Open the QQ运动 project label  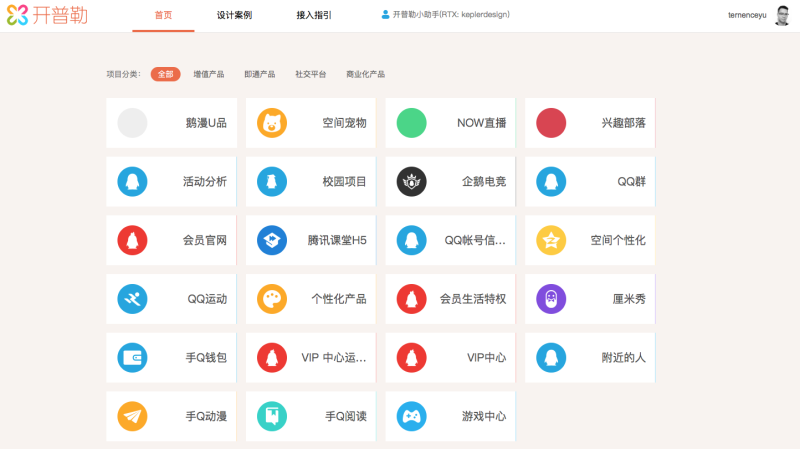[207, 299]
